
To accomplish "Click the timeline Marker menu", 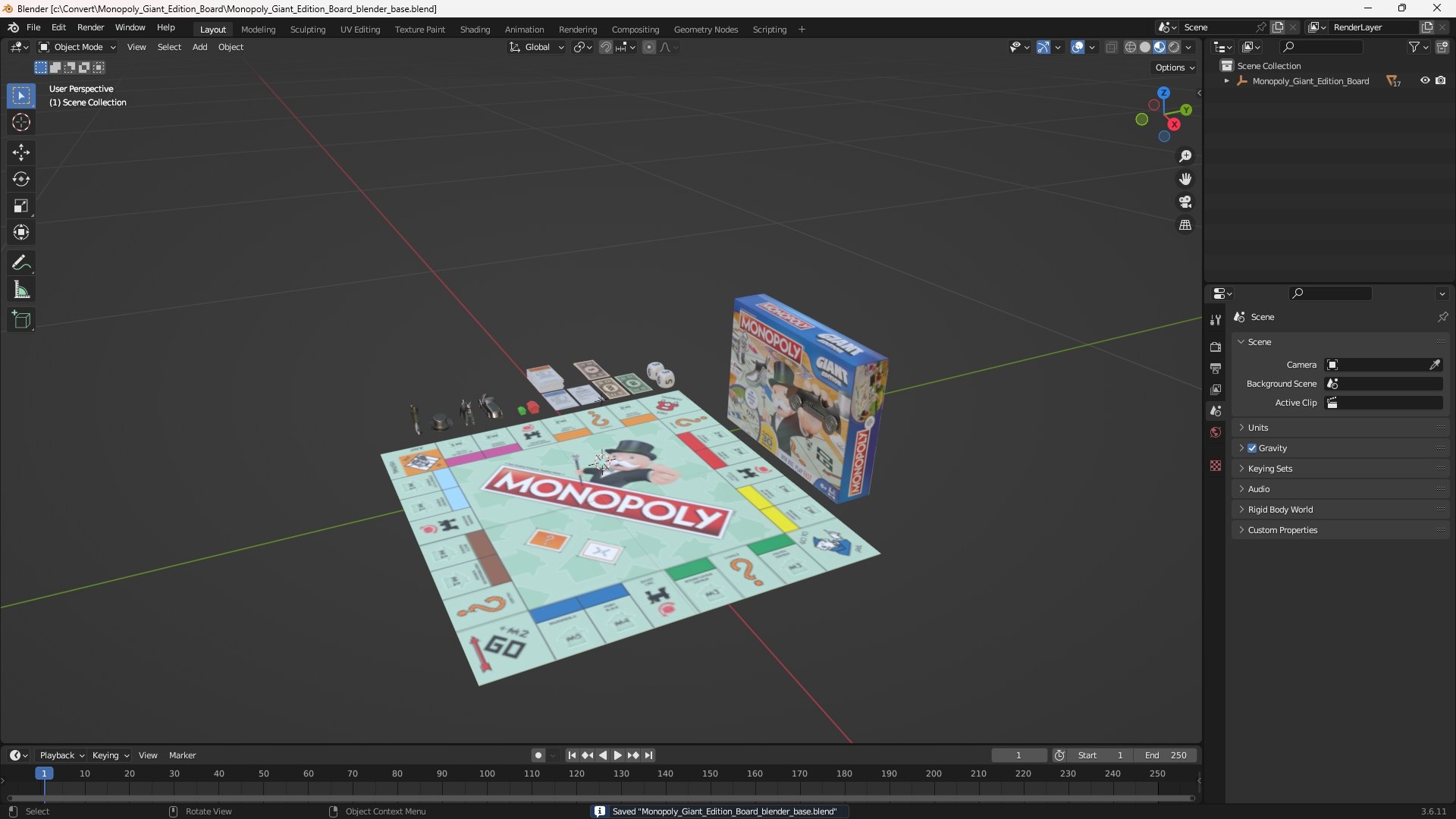I will coord(182,755).
